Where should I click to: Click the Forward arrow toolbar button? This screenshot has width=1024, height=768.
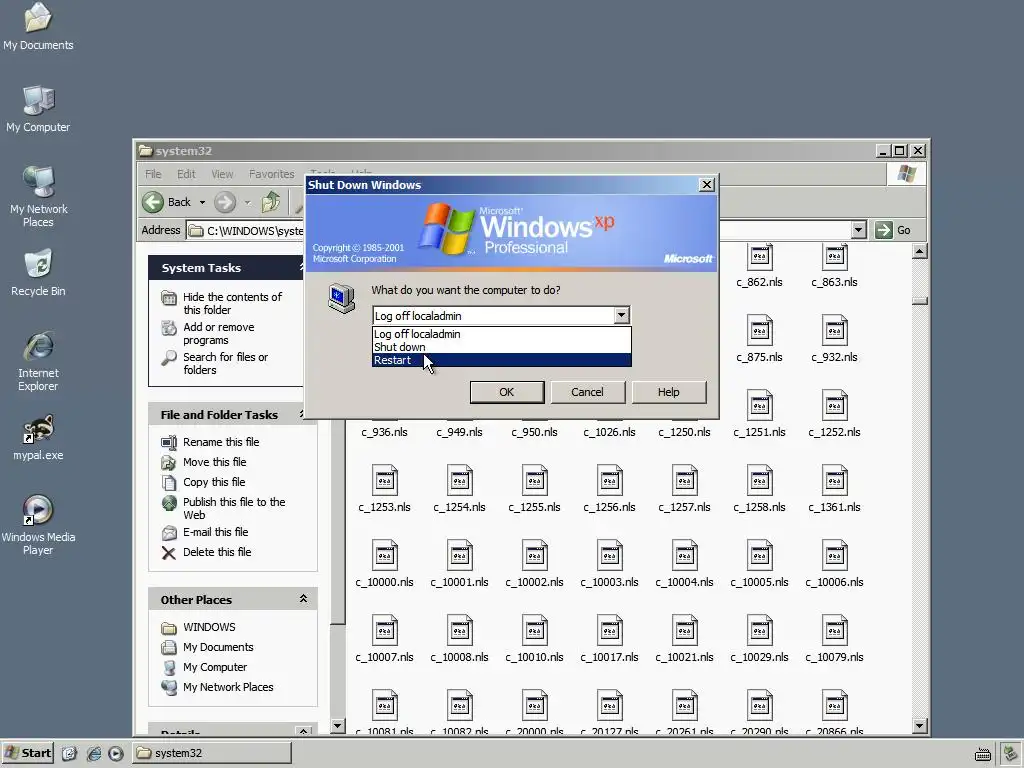click(225, 202)
